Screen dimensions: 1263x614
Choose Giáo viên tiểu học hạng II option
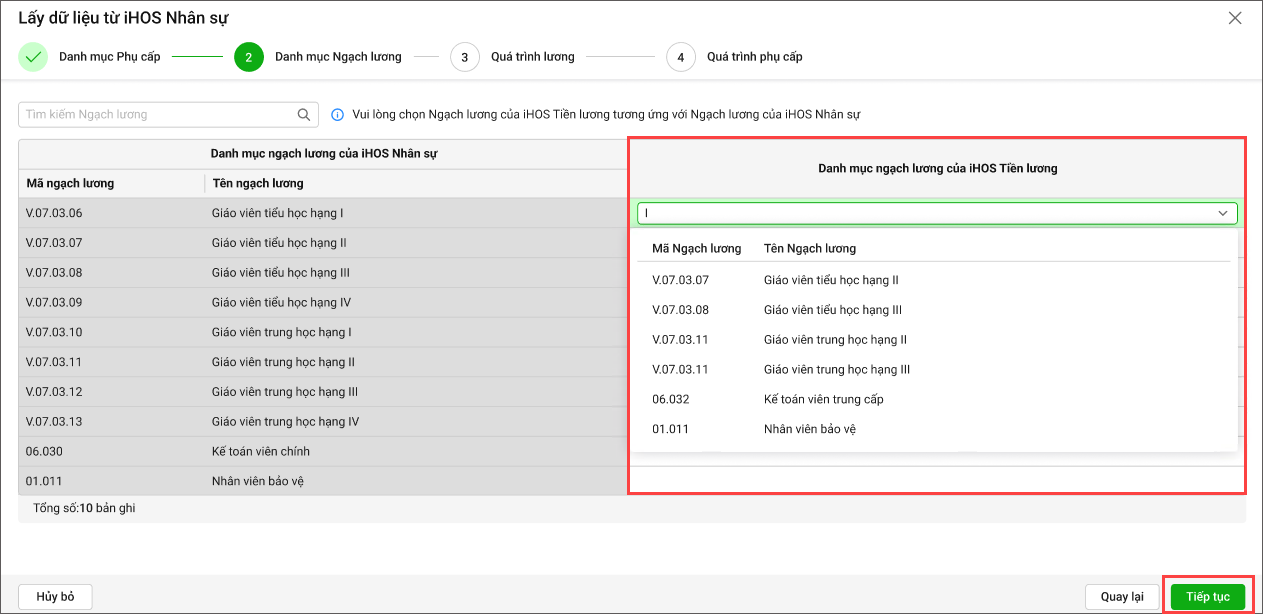(831, 280)
